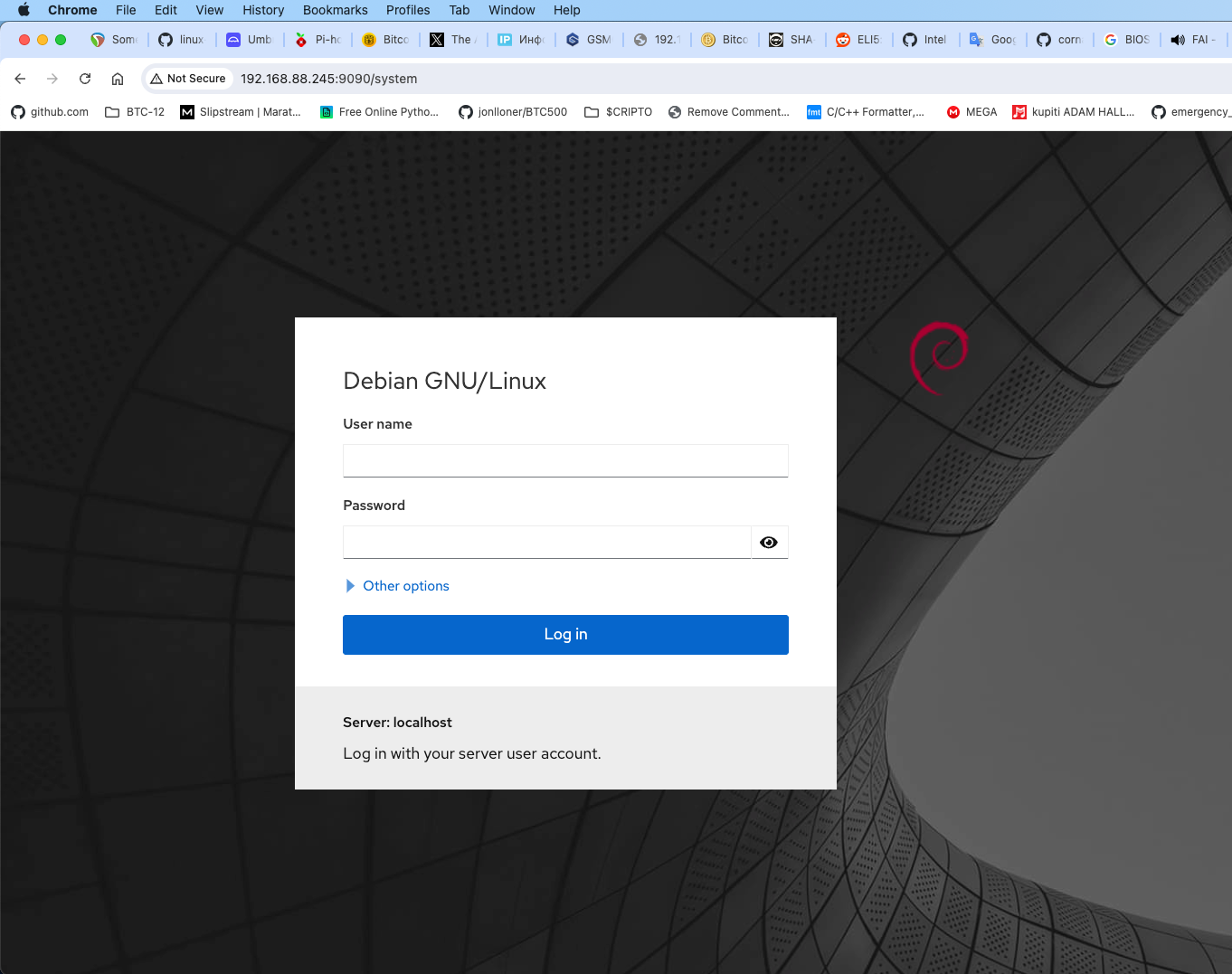Image resolution: width=1232 pixels, height=974 pixels.
Task: Open the Apple menu
Action: pos(24,10)
